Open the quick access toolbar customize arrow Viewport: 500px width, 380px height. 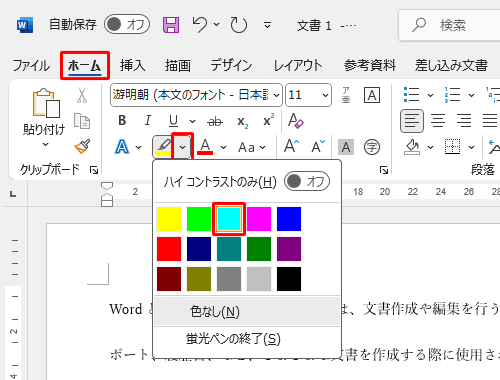[267, 25]
